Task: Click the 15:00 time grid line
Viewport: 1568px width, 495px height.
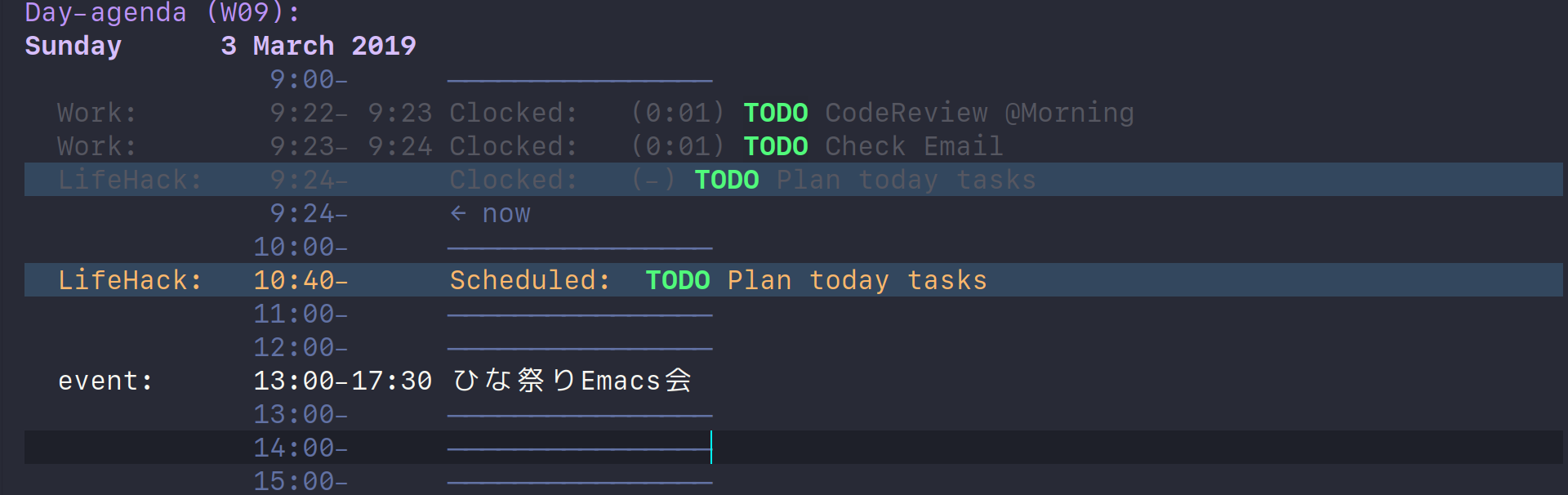Action: click(x=579, y=481)
